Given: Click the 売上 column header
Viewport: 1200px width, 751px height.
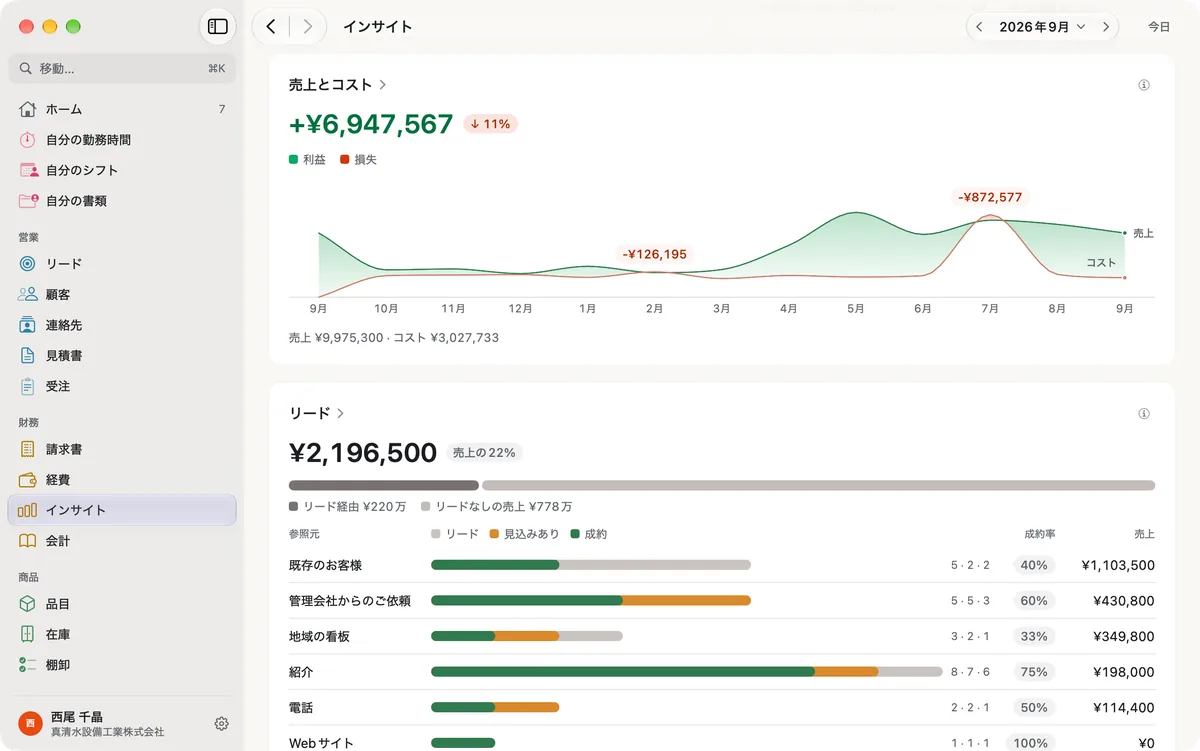Looking at the screenshot, I should pos(1144,534).
